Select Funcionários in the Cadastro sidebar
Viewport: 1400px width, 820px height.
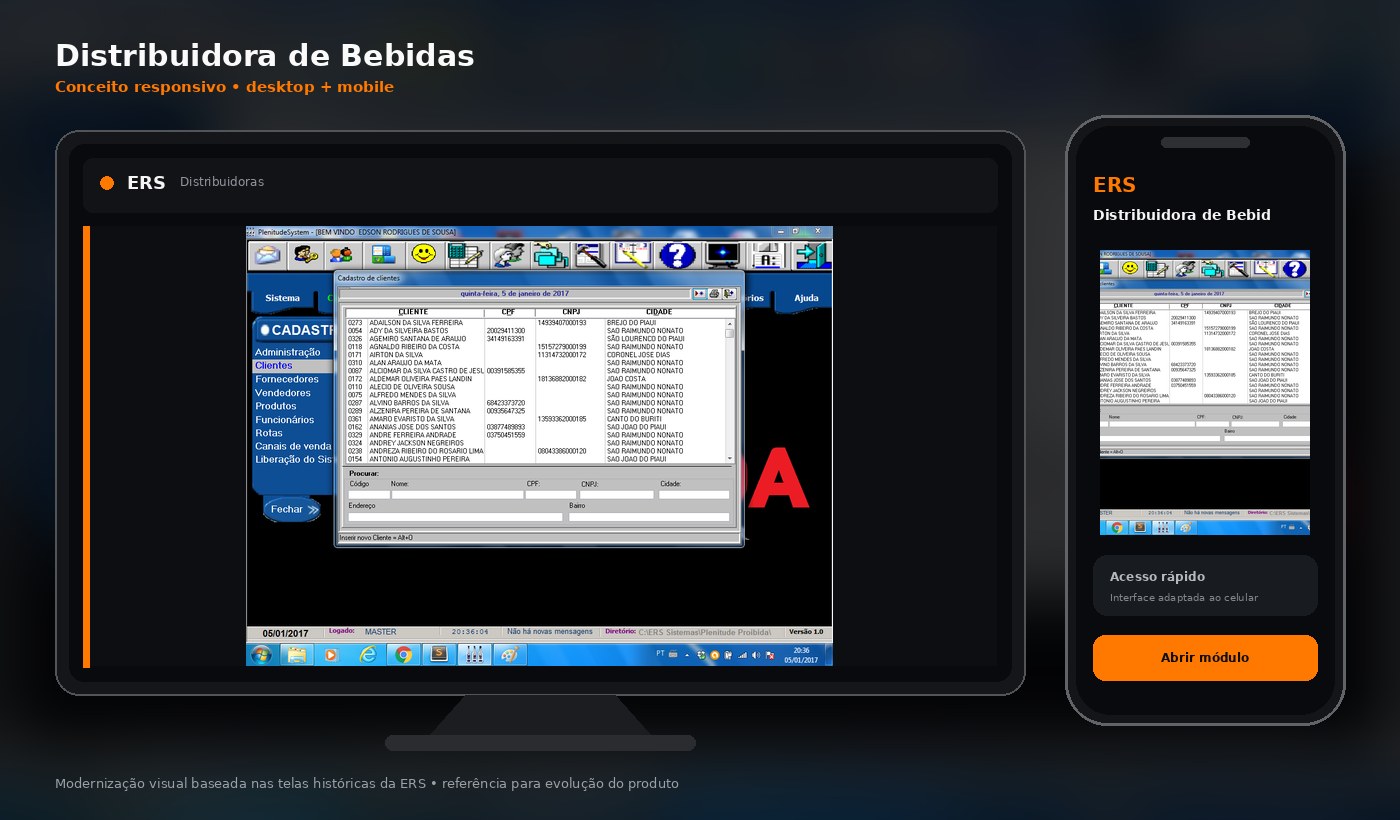click(x=285, y=420)
